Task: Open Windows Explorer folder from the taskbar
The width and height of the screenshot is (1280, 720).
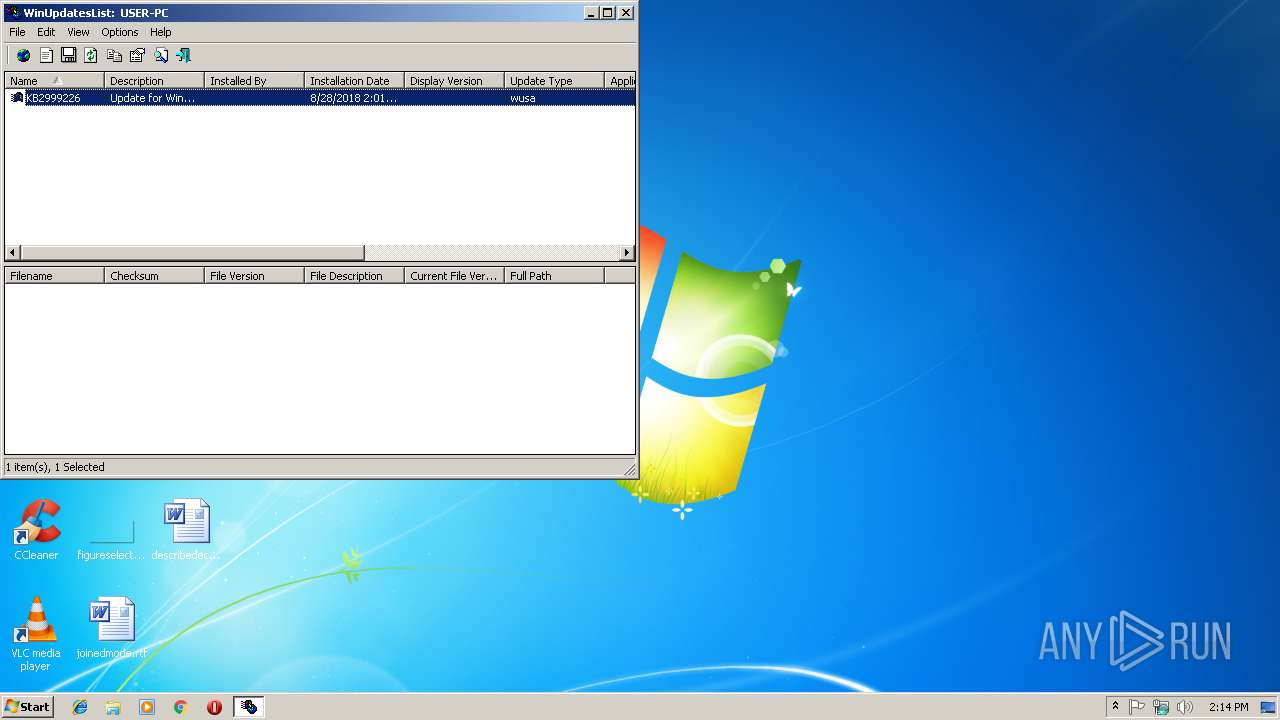Action: 113,707
